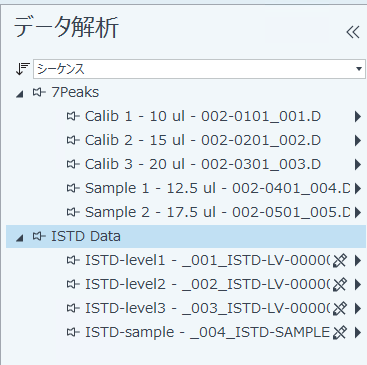Select the ISTD Data sequence row

click(186, 236)
